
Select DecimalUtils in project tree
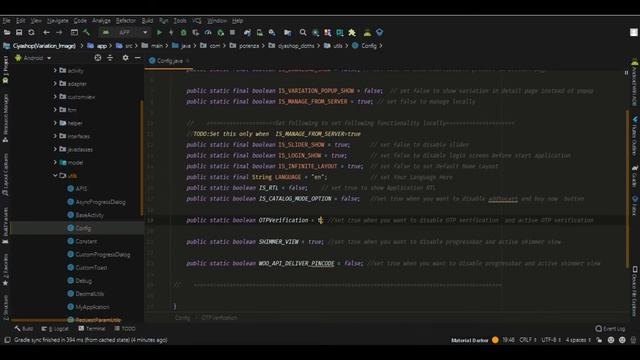pyautogui.click(x=86, y=293)
